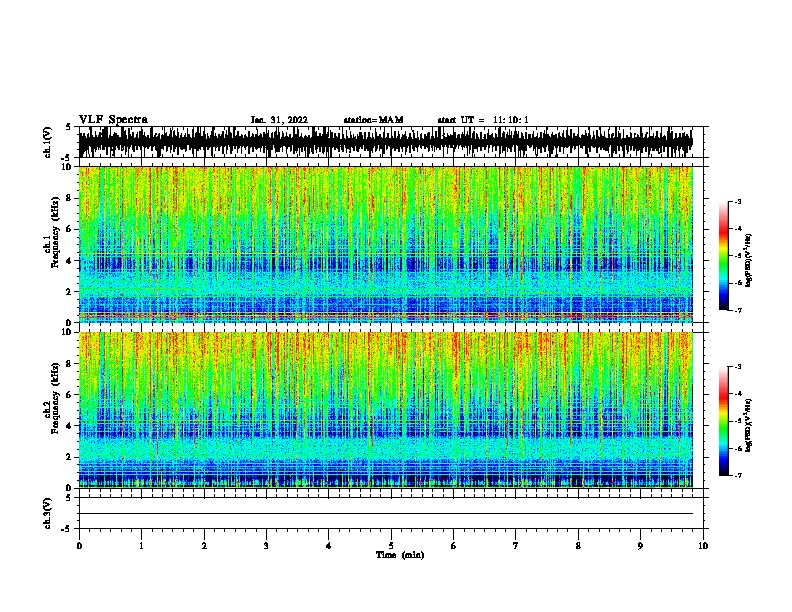Click the ch.1 "Frequency (kHz)" axis label
The image size is (792, 612).
pyautogui.click(x=55, y=233)
